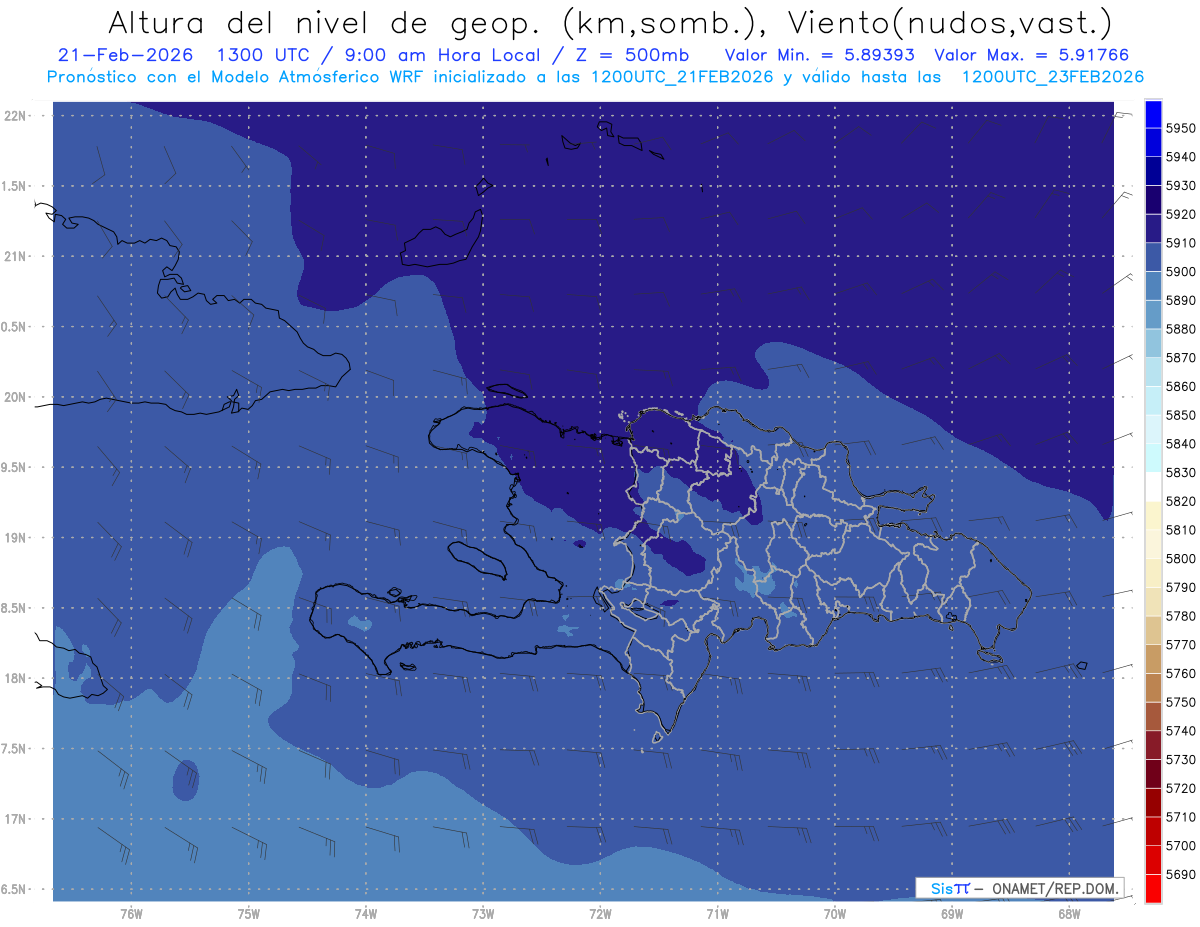Click the '71W' longitude label
Screen dimensions: 1200x927
[x=717, y=914]
